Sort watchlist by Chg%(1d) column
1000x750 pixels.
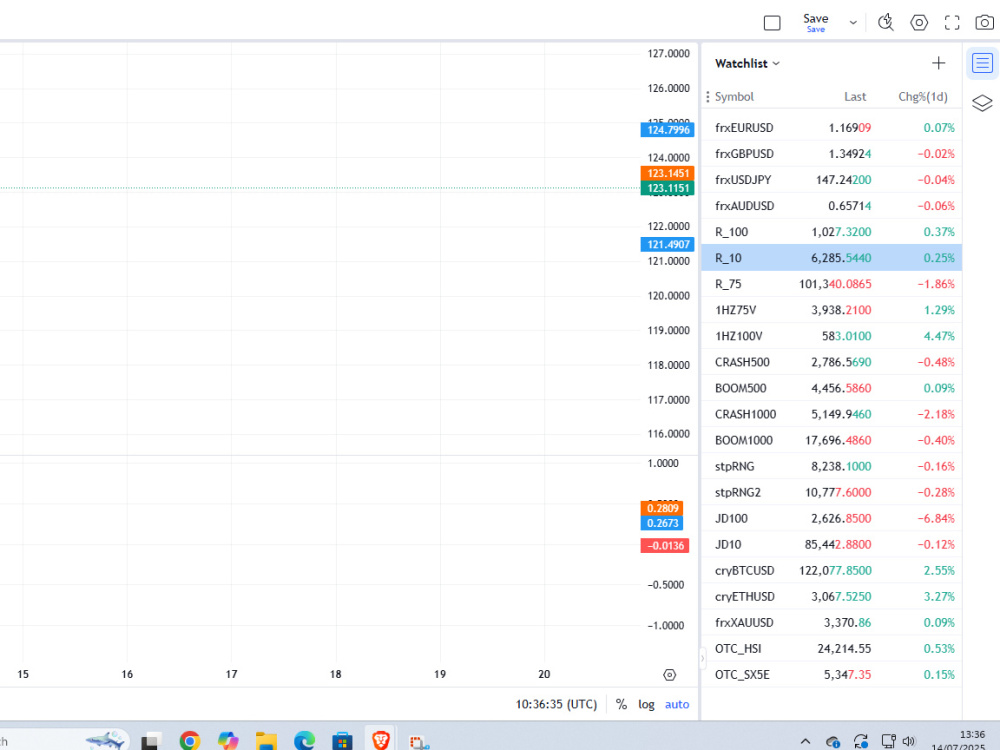coord(923,97)
